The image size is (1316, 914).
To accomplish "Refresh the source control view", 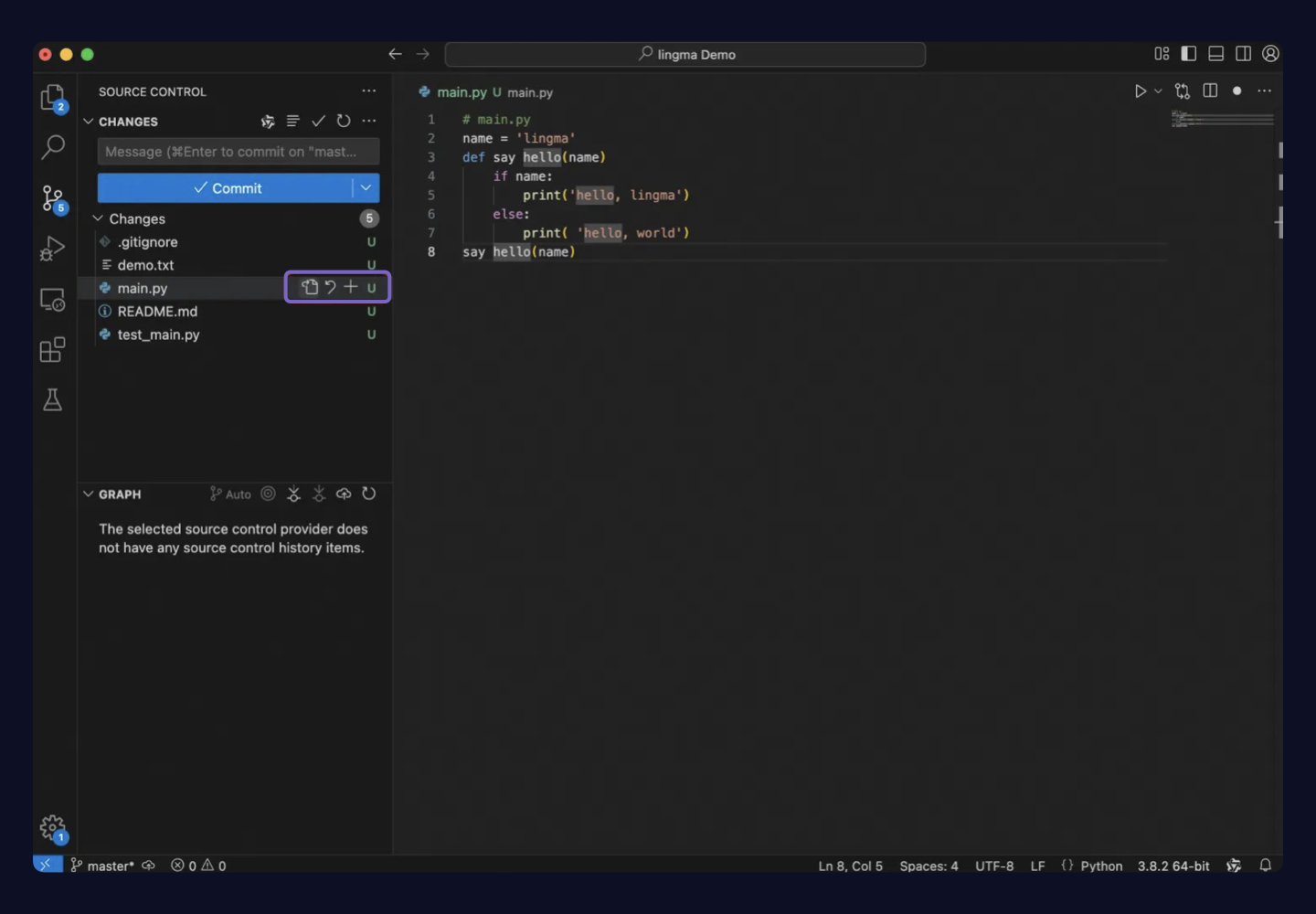I will 345,121.
